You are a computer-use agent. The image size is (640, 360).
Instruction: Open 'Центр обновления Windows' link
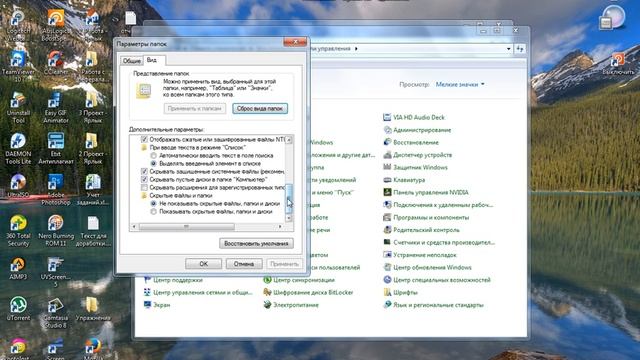click(432, 268)
